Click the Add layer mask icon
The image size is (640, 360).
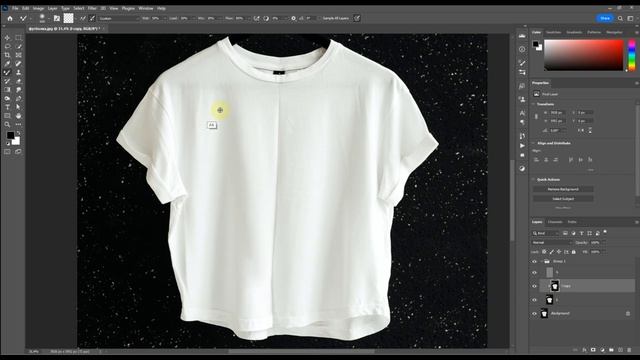tap(593, 350)
